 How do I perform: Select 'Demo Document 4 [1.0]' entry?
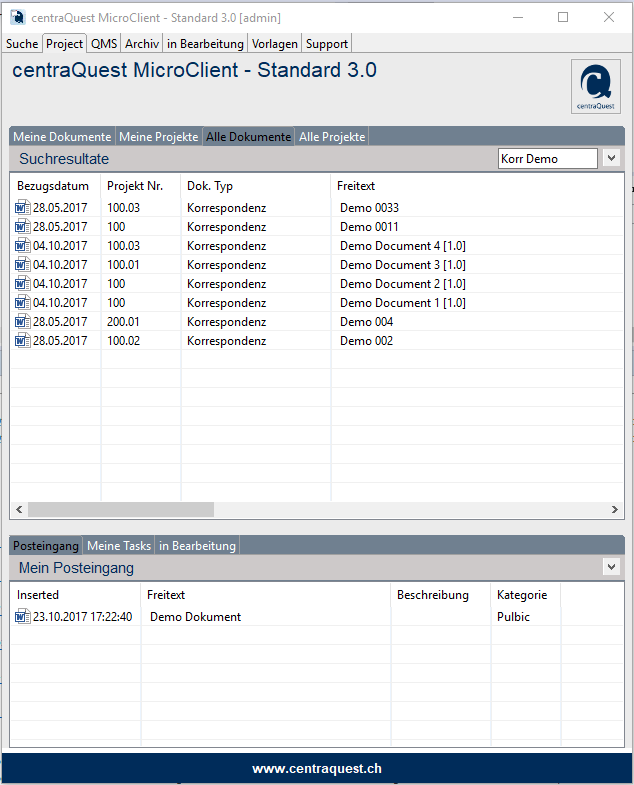tap(403, 245)
